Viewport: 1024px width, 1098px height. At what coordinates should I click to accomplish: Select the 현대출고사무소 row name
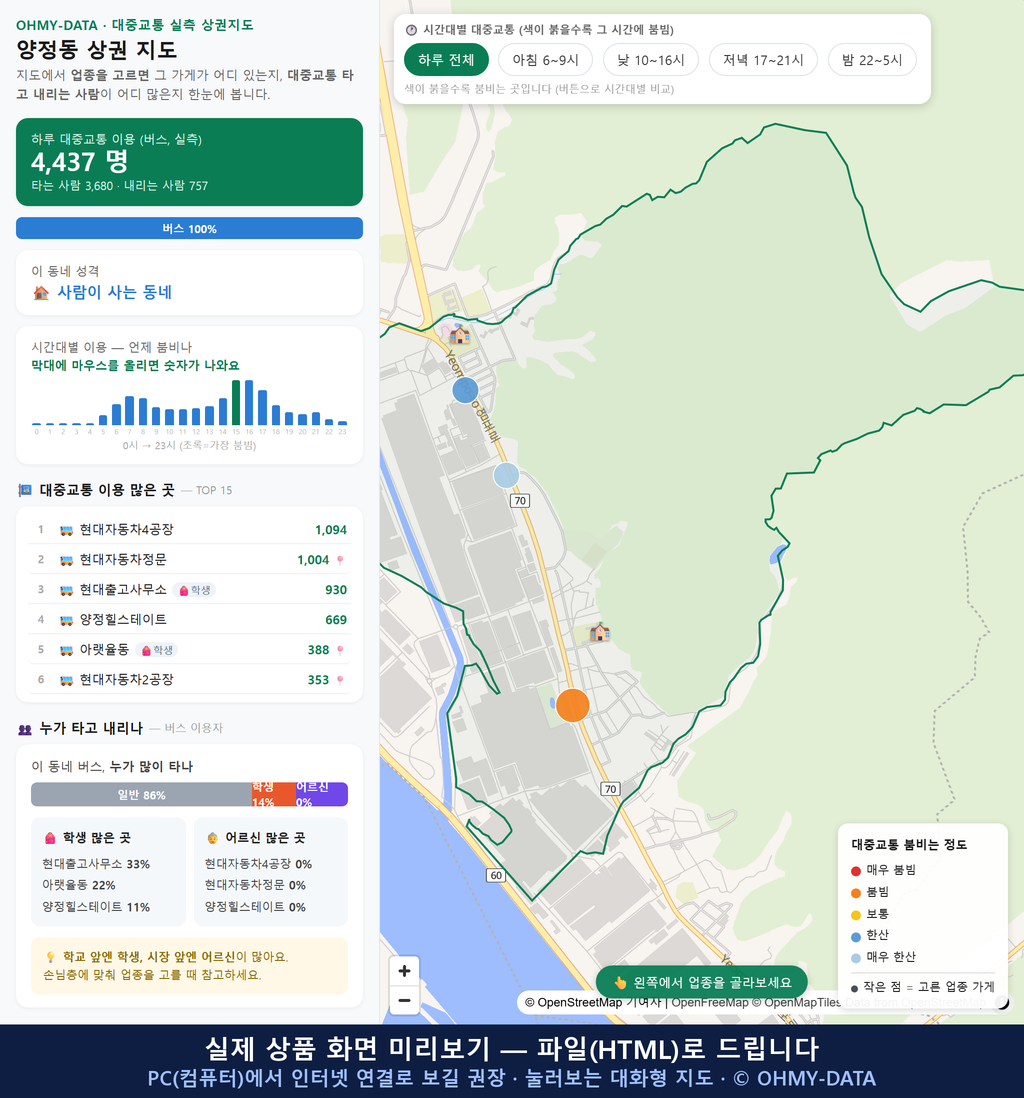click(x=123, y=590)
